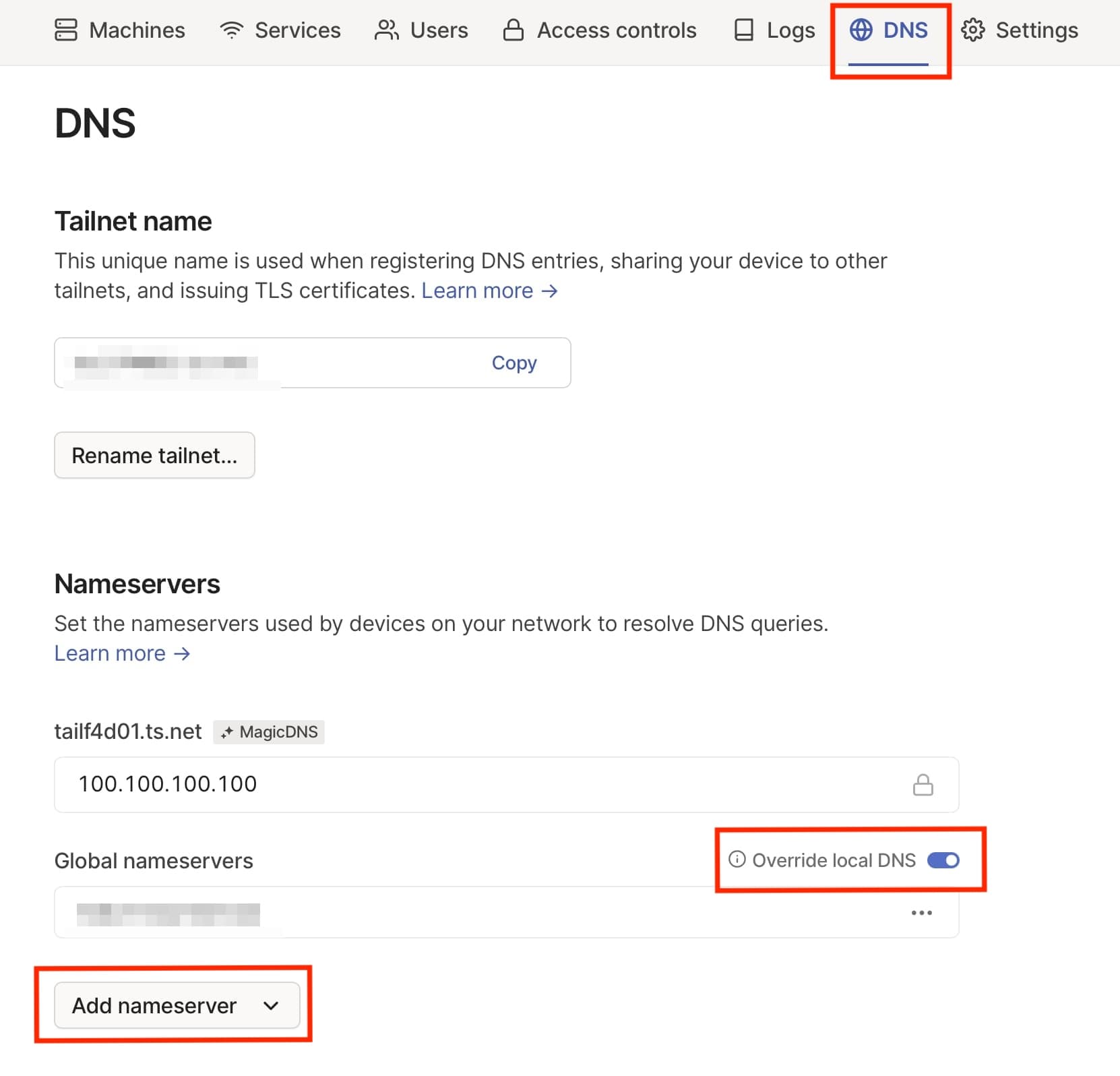Click the Settings gear icon

972,30
